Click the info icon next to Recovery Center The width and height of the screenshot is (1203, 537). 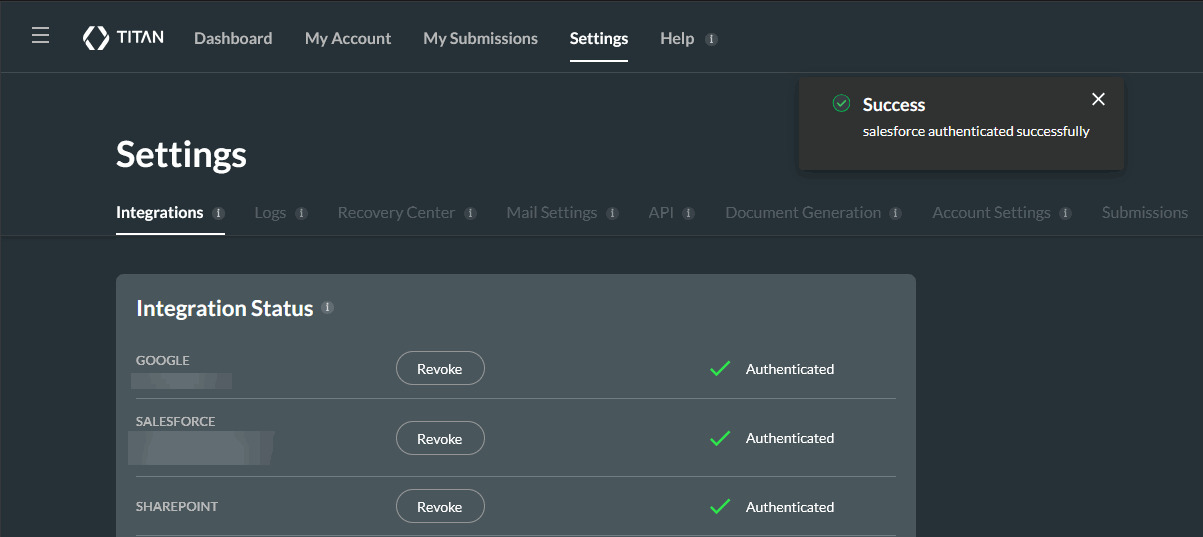[470, 213]
